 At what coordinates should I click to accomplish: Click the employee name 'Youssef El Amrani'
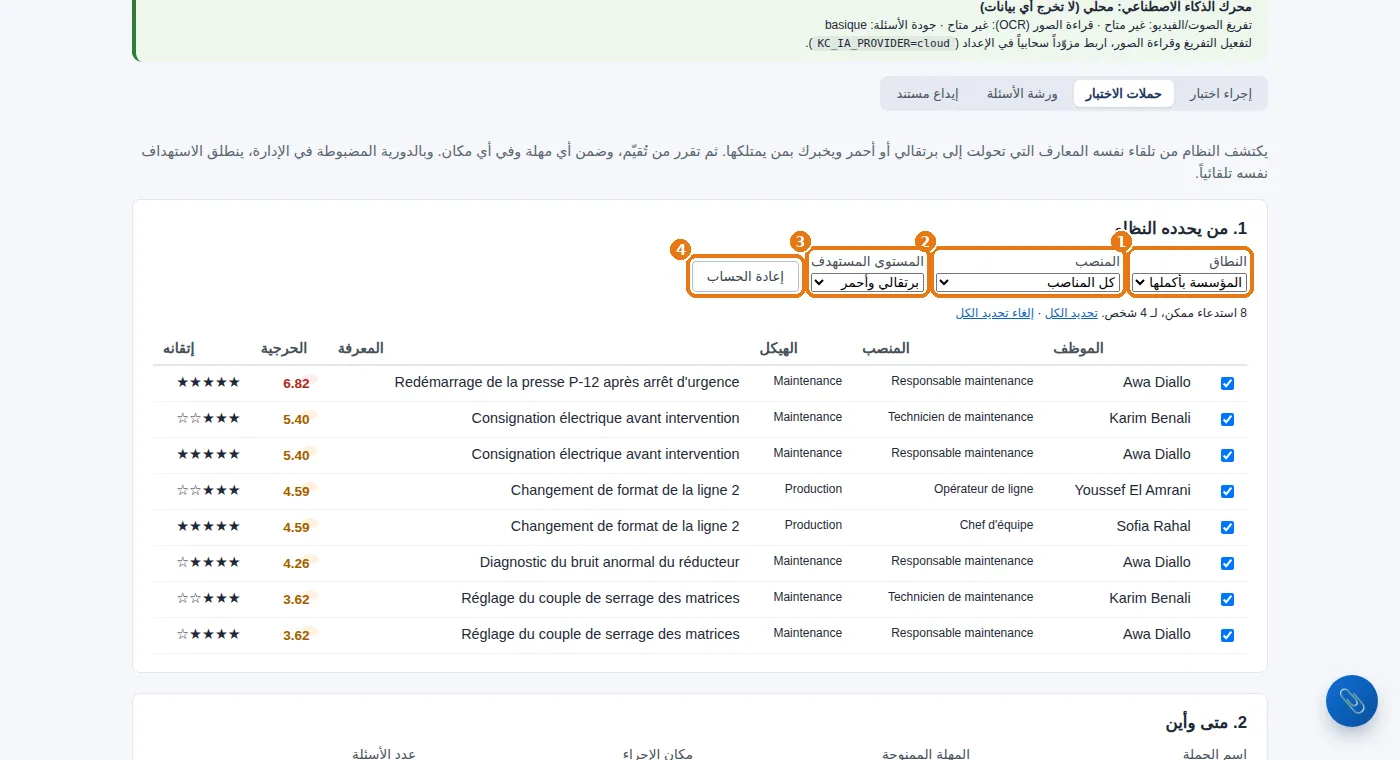point(1133,490)
